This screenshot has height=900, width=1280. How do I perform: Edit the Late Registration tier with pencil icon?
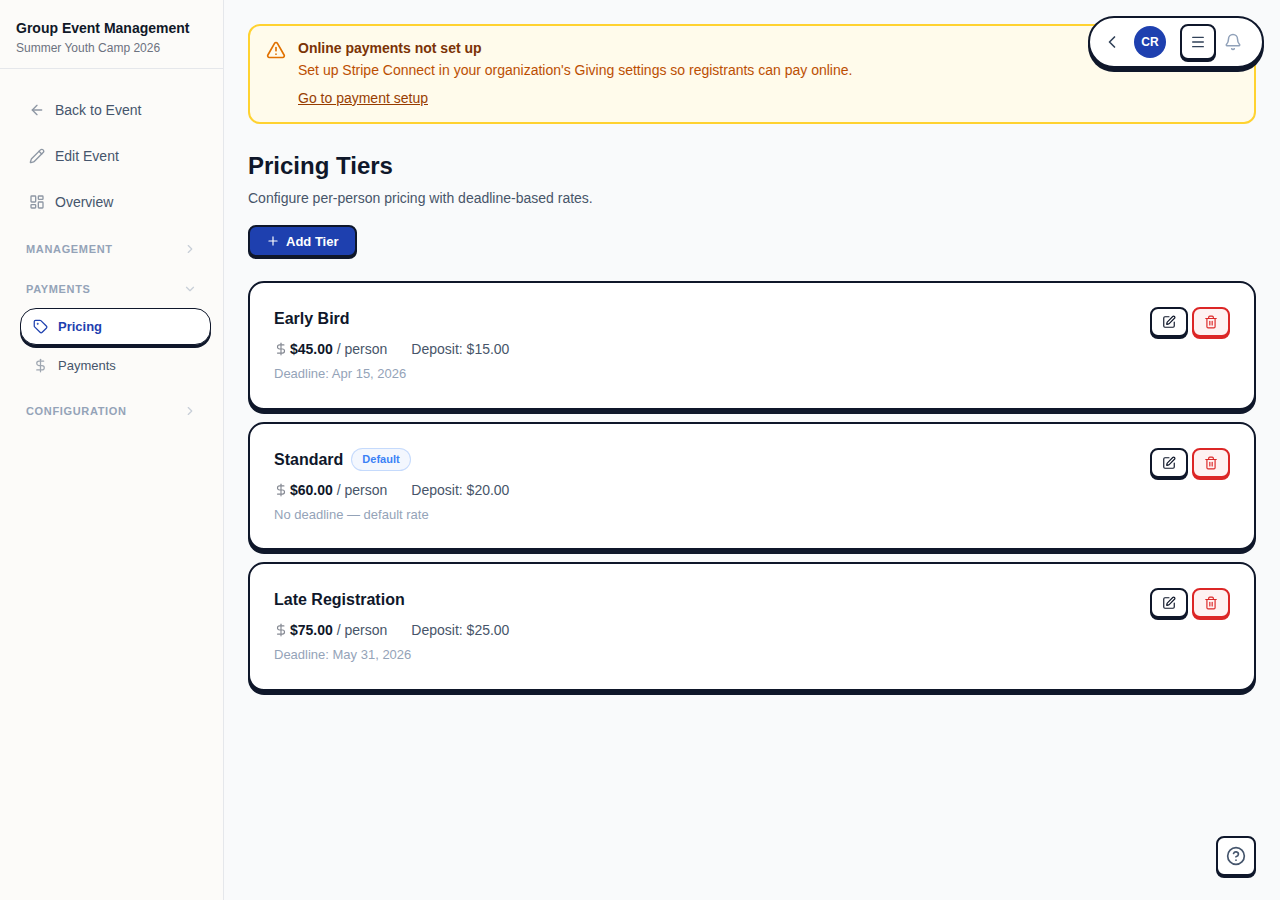pos(1168,603)
